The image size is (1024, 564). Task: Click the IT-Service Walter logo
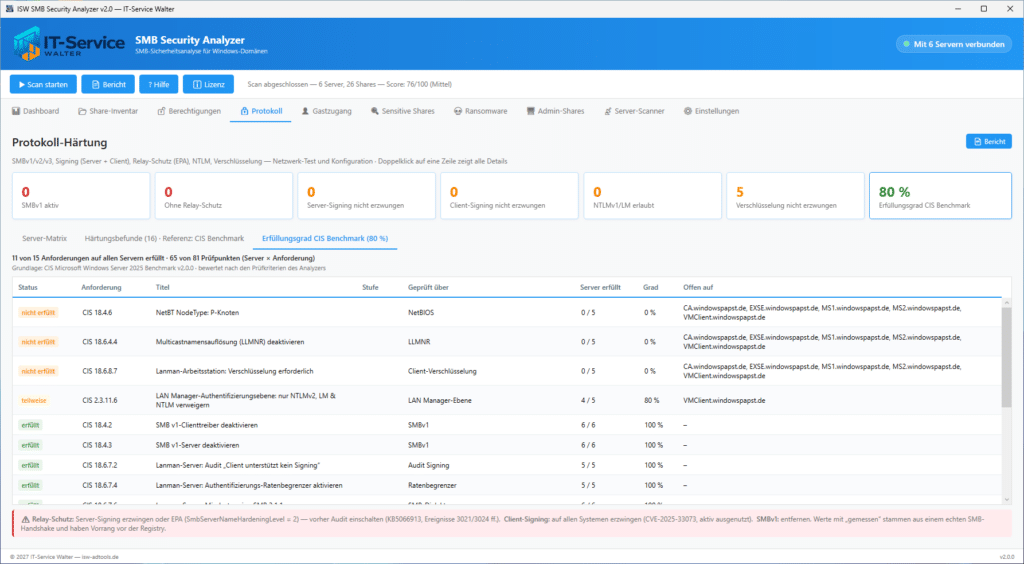[69, 44]
